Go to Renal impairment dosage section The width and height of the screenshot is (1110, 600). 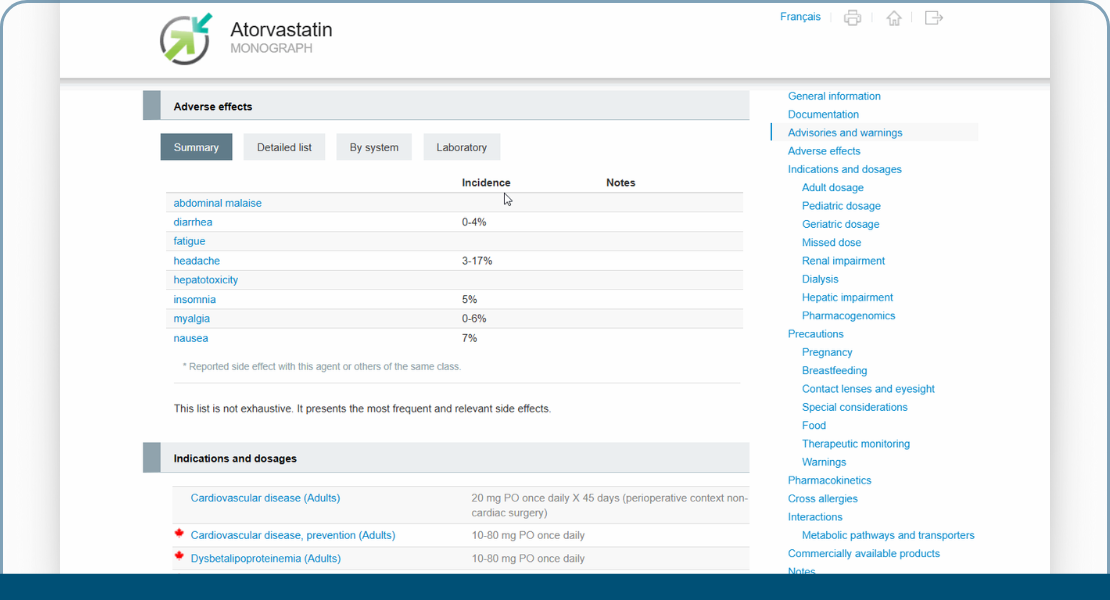[x=843, y=261]
